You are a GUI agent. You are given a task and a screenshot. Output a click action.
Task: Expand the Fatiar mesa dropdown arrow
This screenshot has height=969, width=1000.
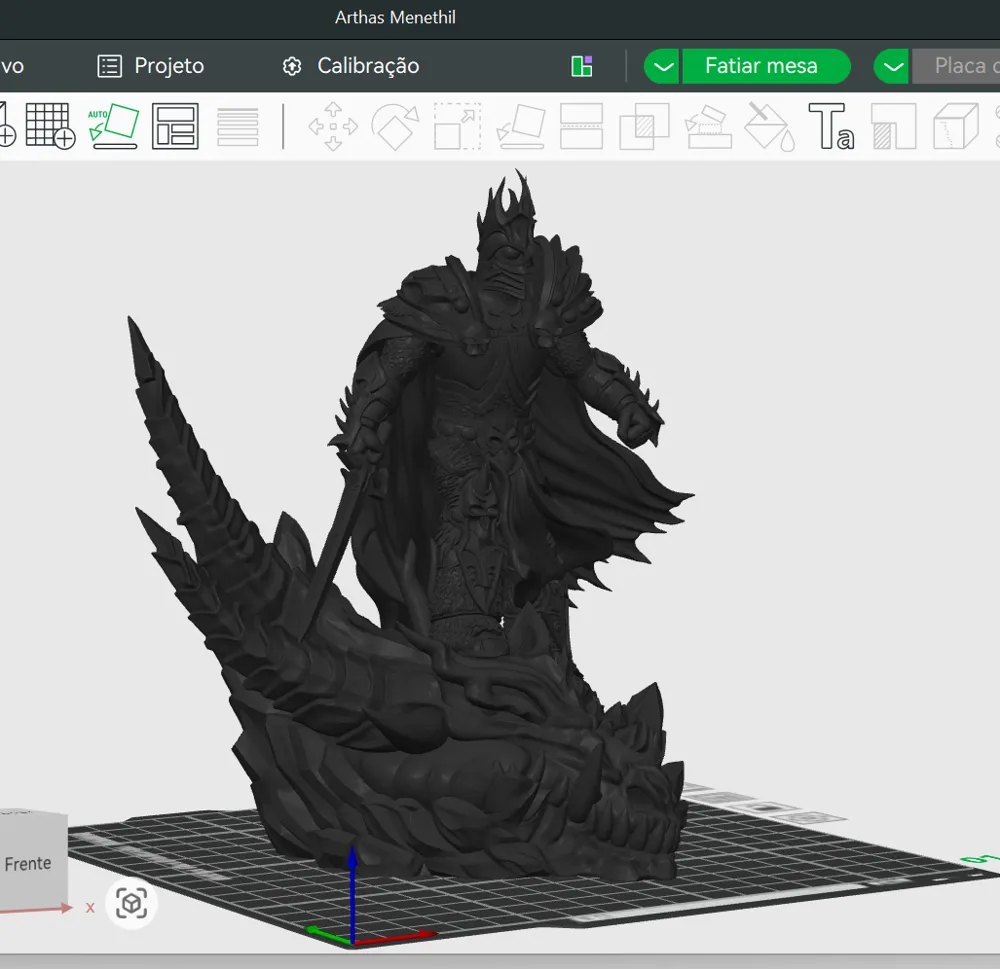(663, 66)
